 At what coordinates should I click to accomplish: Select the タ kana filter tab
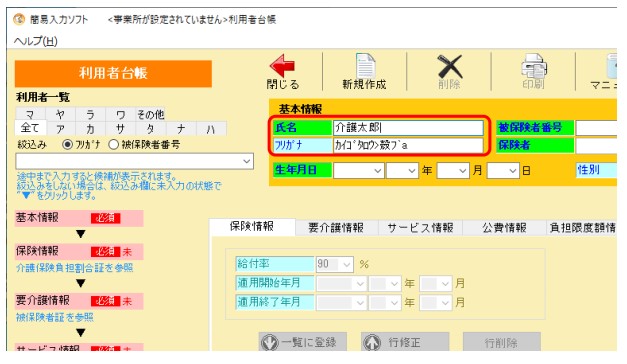150,129
